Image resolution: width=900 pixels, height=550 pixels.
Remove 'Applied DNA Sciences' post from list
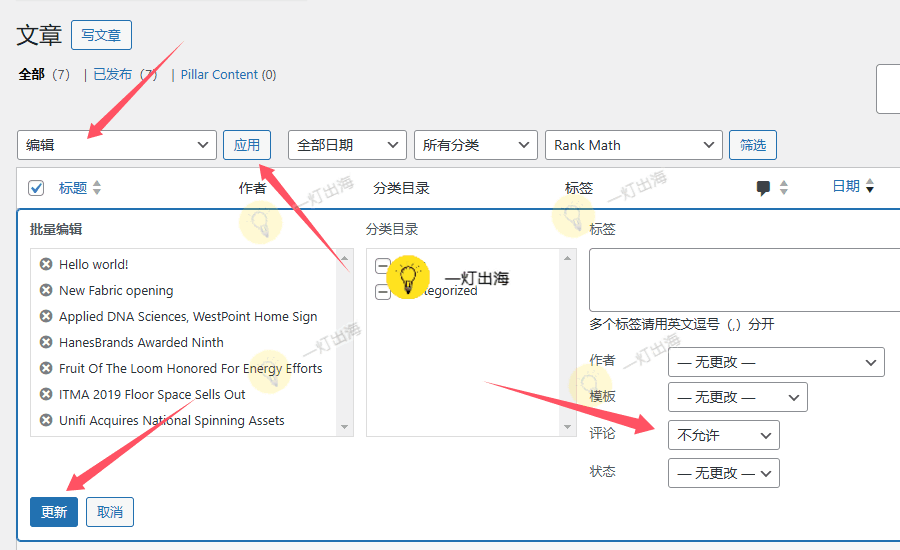(46, 316)
